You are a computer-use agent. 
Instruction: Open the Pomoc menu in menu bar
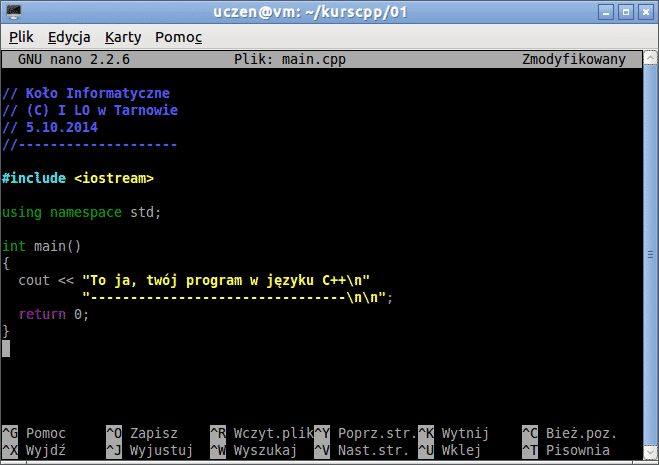(178, 37)
